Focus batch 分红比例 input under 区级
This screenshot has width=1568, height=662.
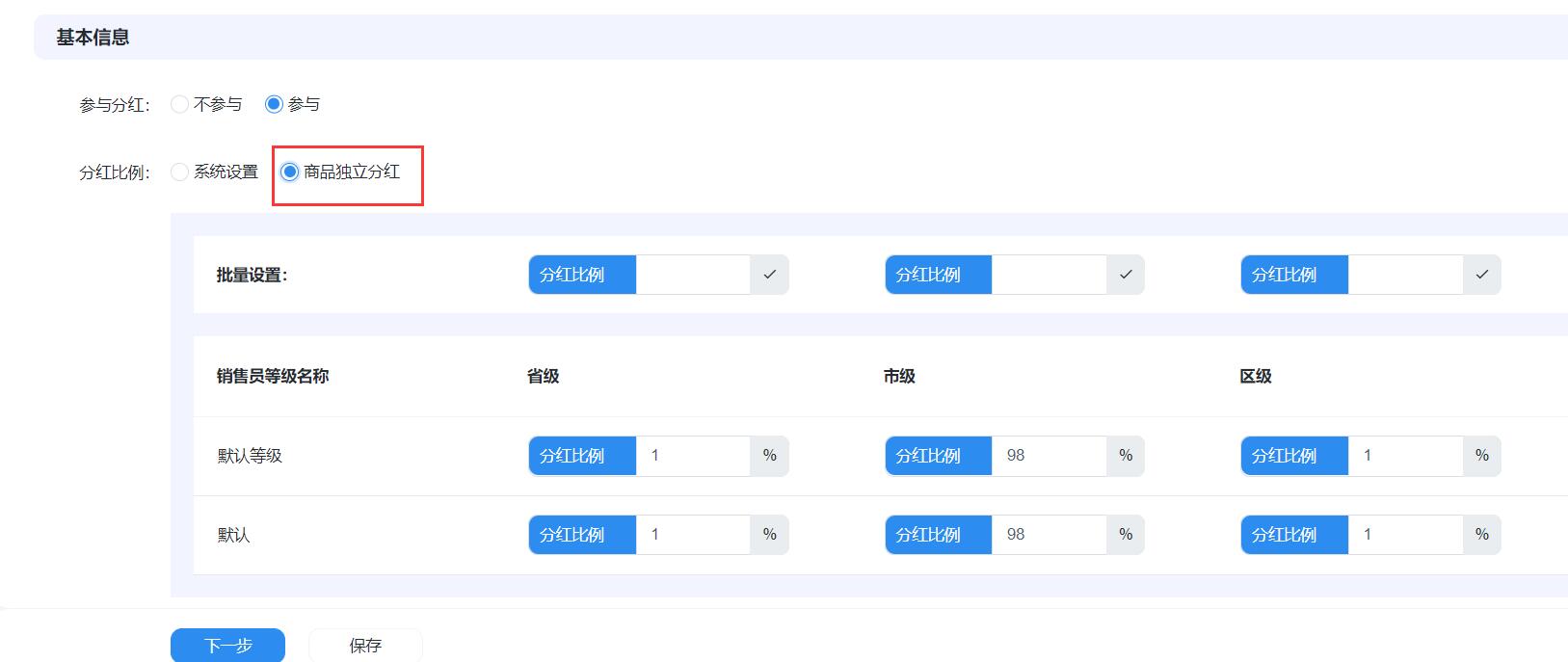pos(1405,275)
